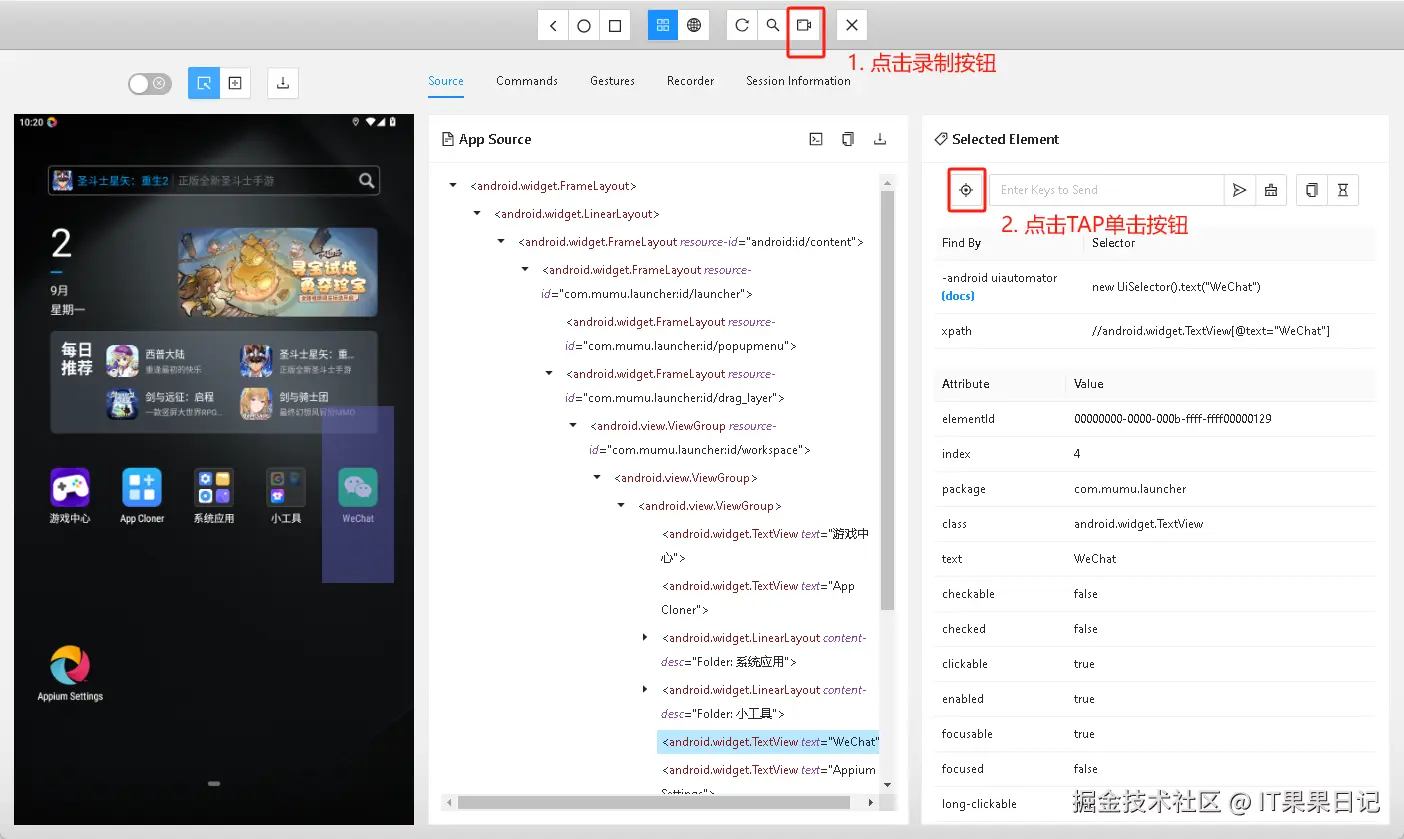Viewport: 1404px width, 839px height.
Task: Click the App Source horizontal scrollbar
Action: [x=654, y=802]
